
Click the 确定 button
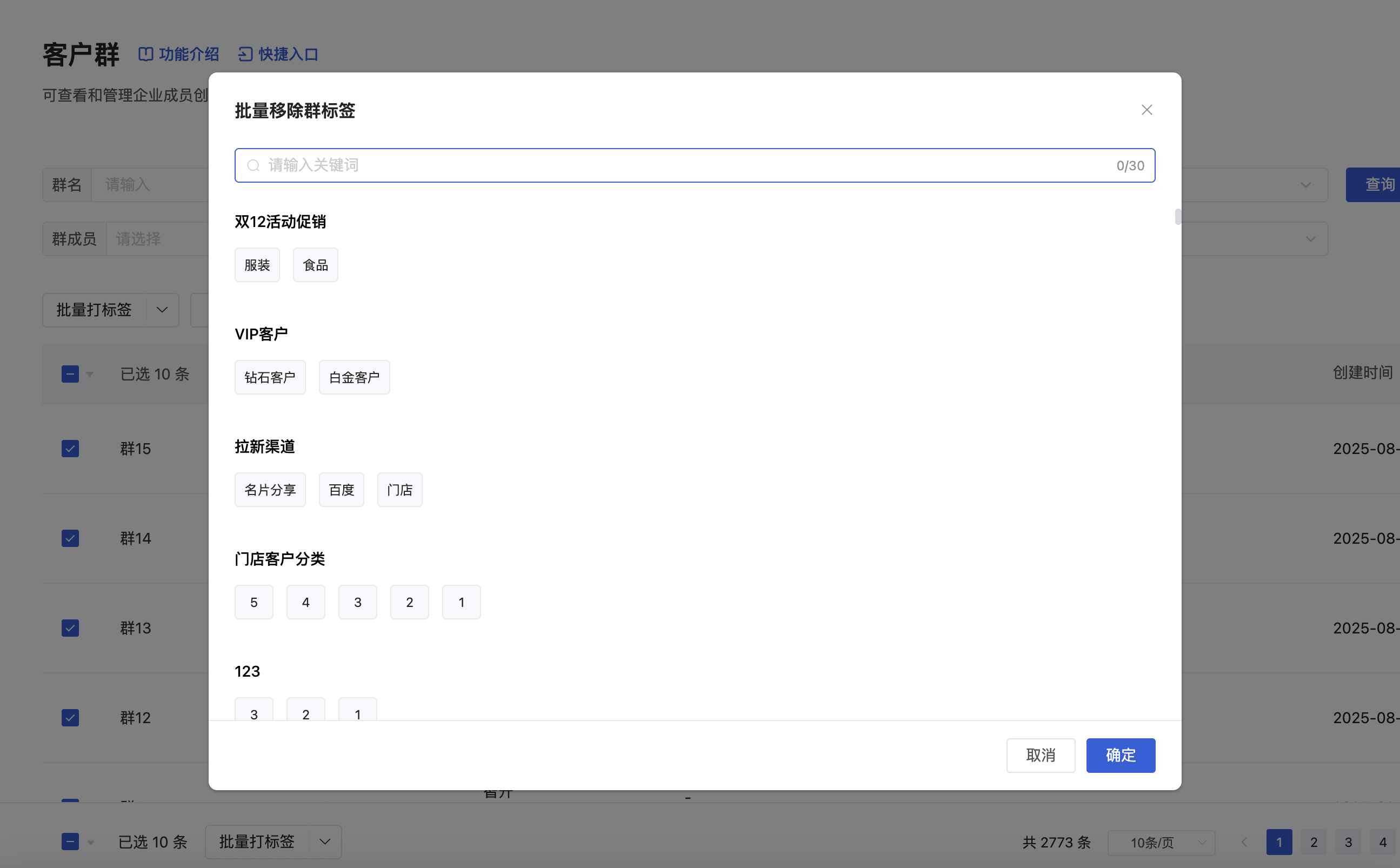1121,755
